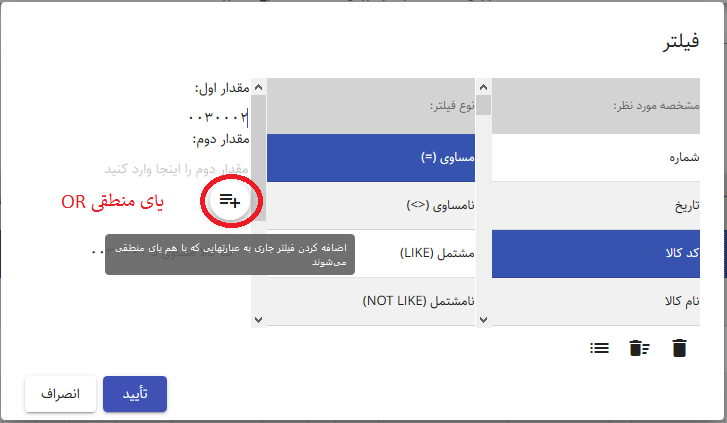Click up arrow of field list scrollbar

484,87
